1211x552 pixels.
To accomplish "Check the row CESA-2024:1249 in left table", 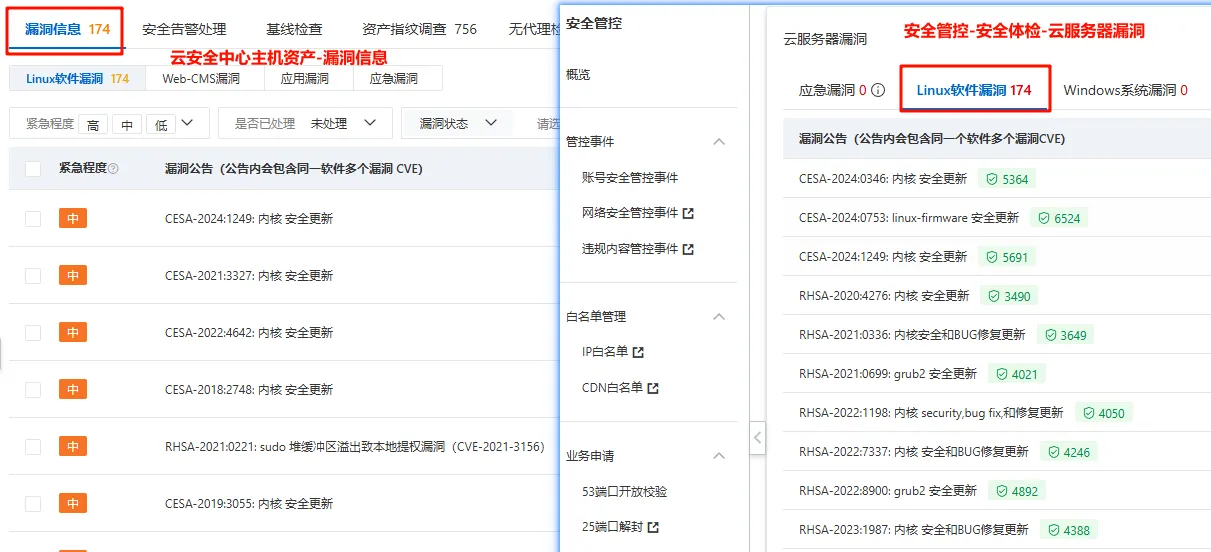I will 33,218.
